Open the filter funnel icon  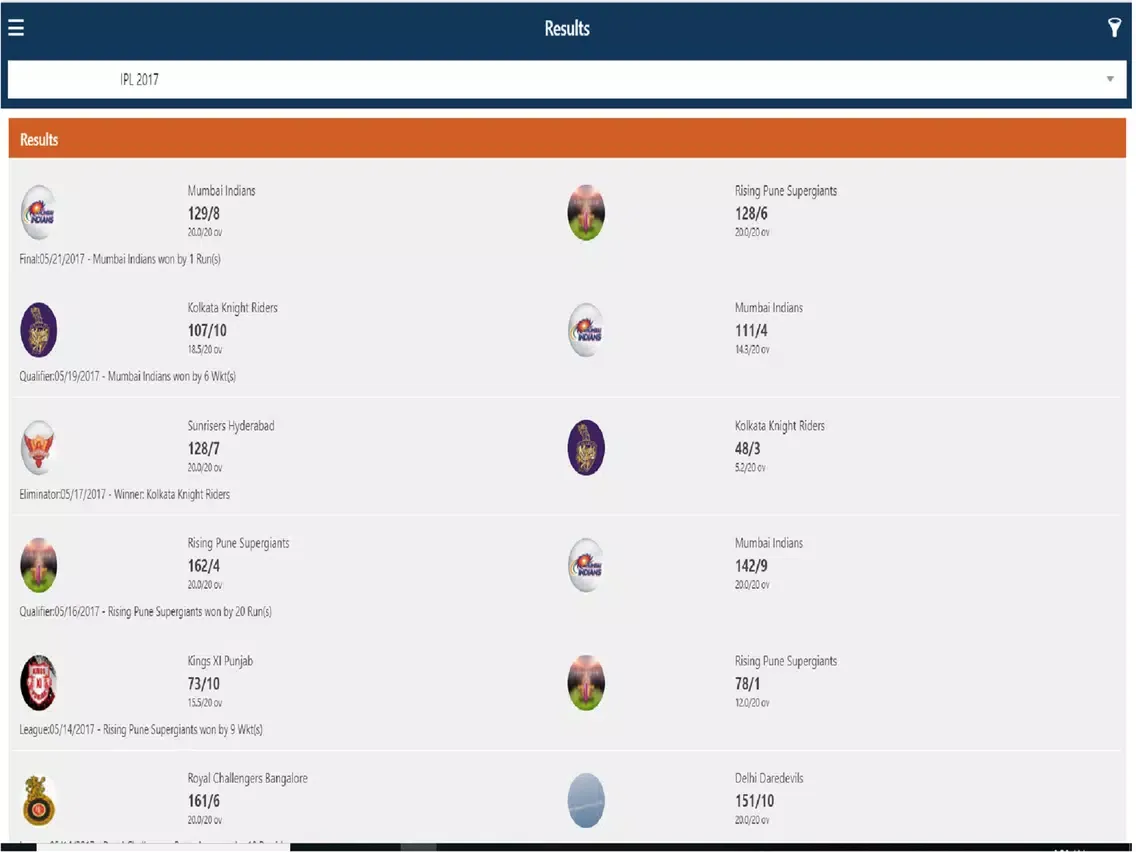(1114, 28)
